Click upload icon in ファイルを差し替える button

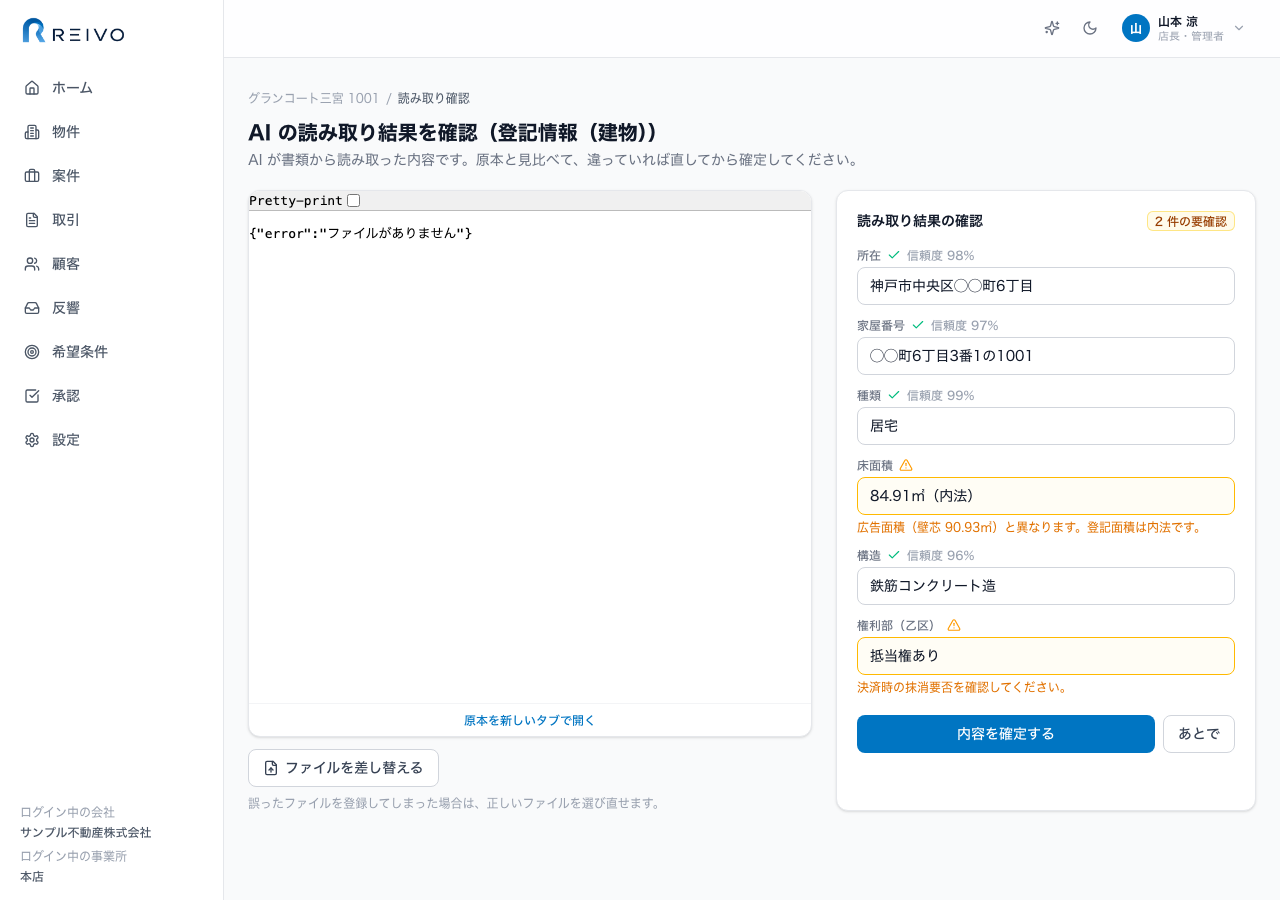tap(271, 768)
